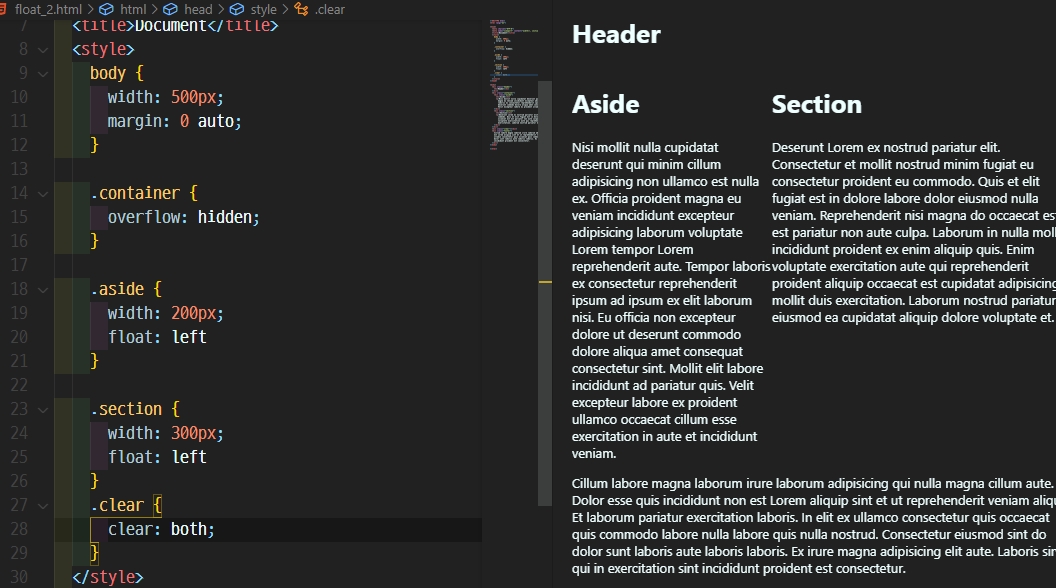Image resolution: width=1056 pixels, height=588 pixels.
Task: Click the "Header" heading in the preview
Action: coord(616,34)
